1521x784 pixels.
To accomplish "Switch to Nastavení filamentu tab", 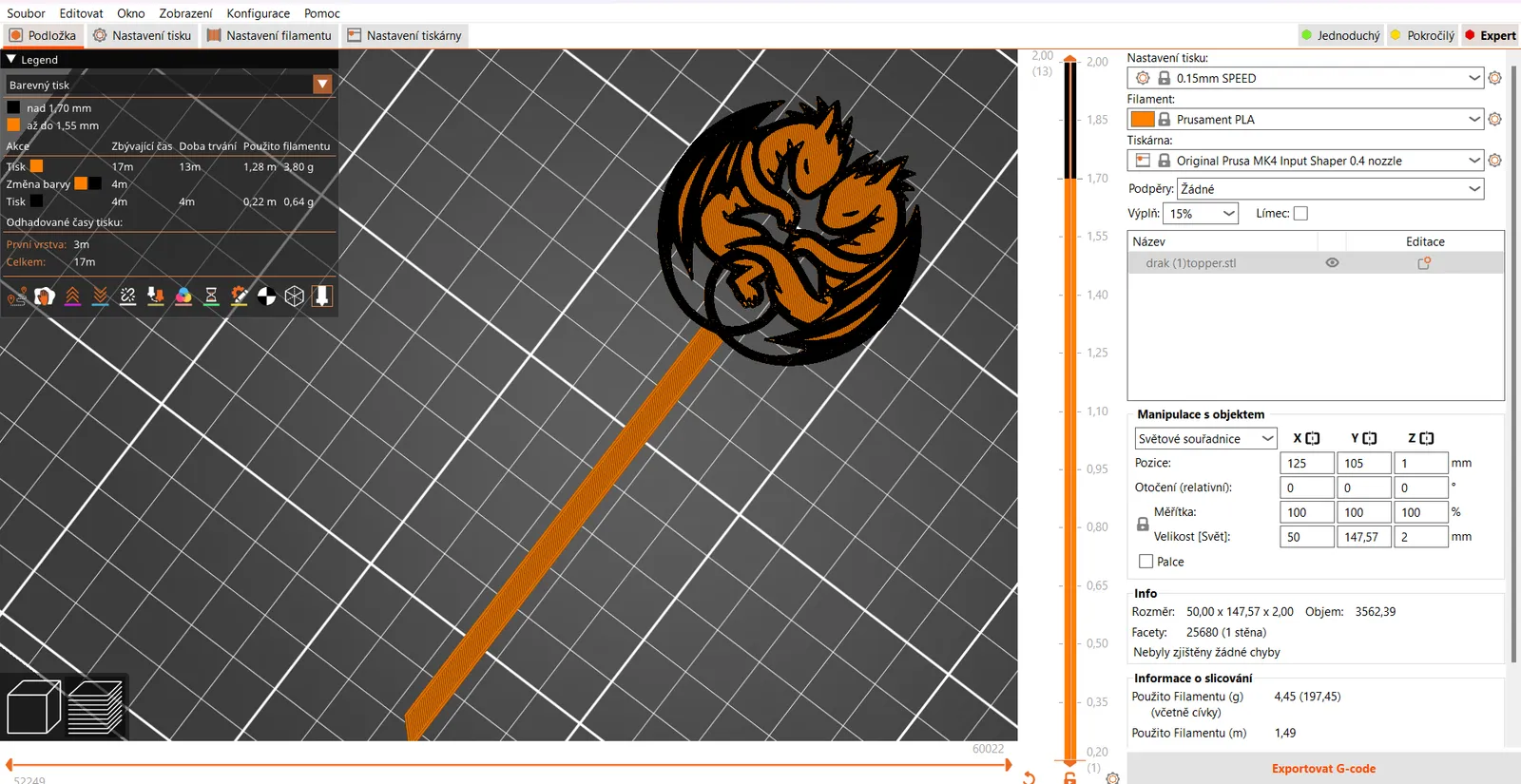I will (x=269, y=35).
